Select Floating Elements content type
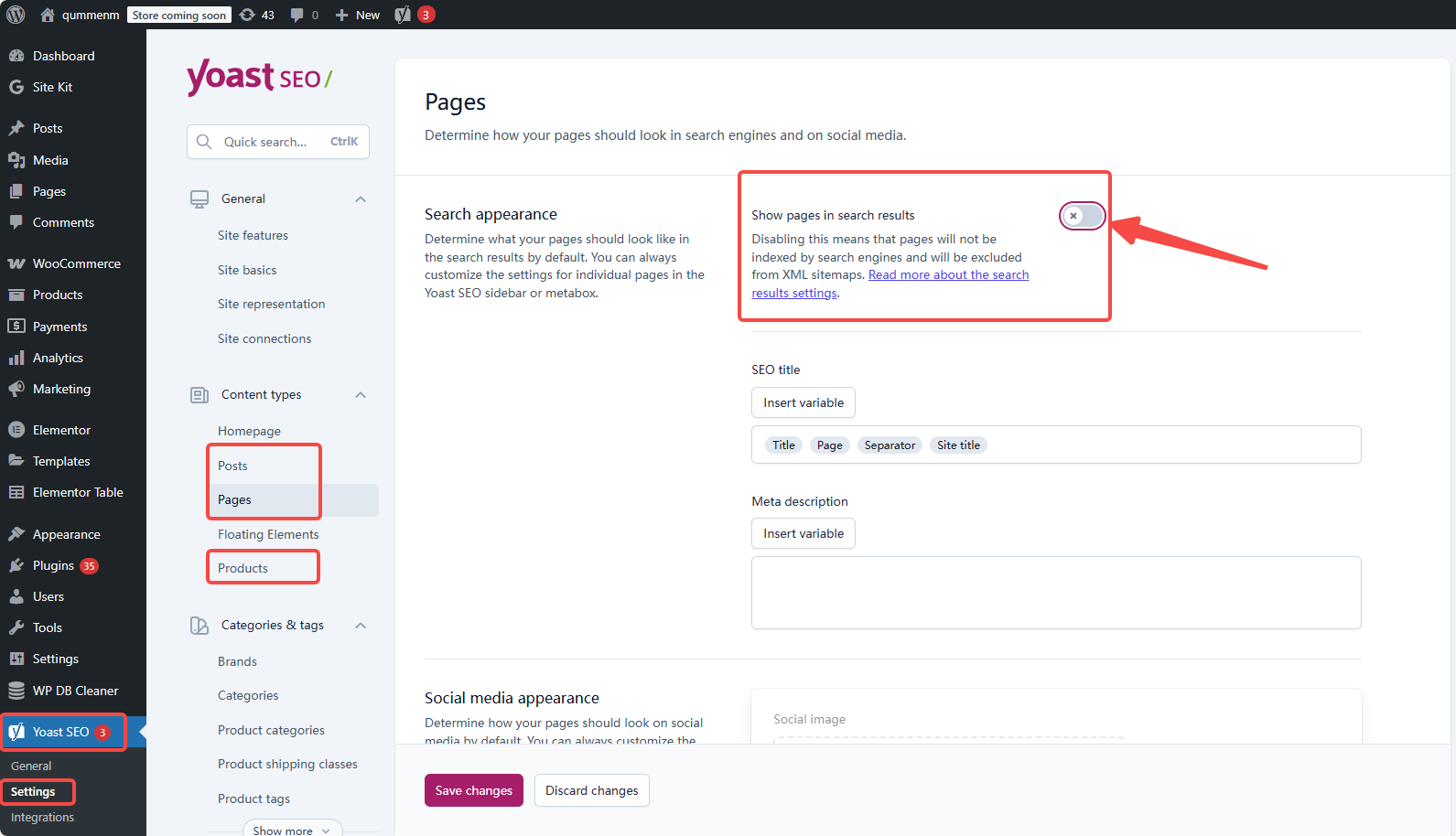The width and height of the screenshot is (1456, 836). pos(268,534)
